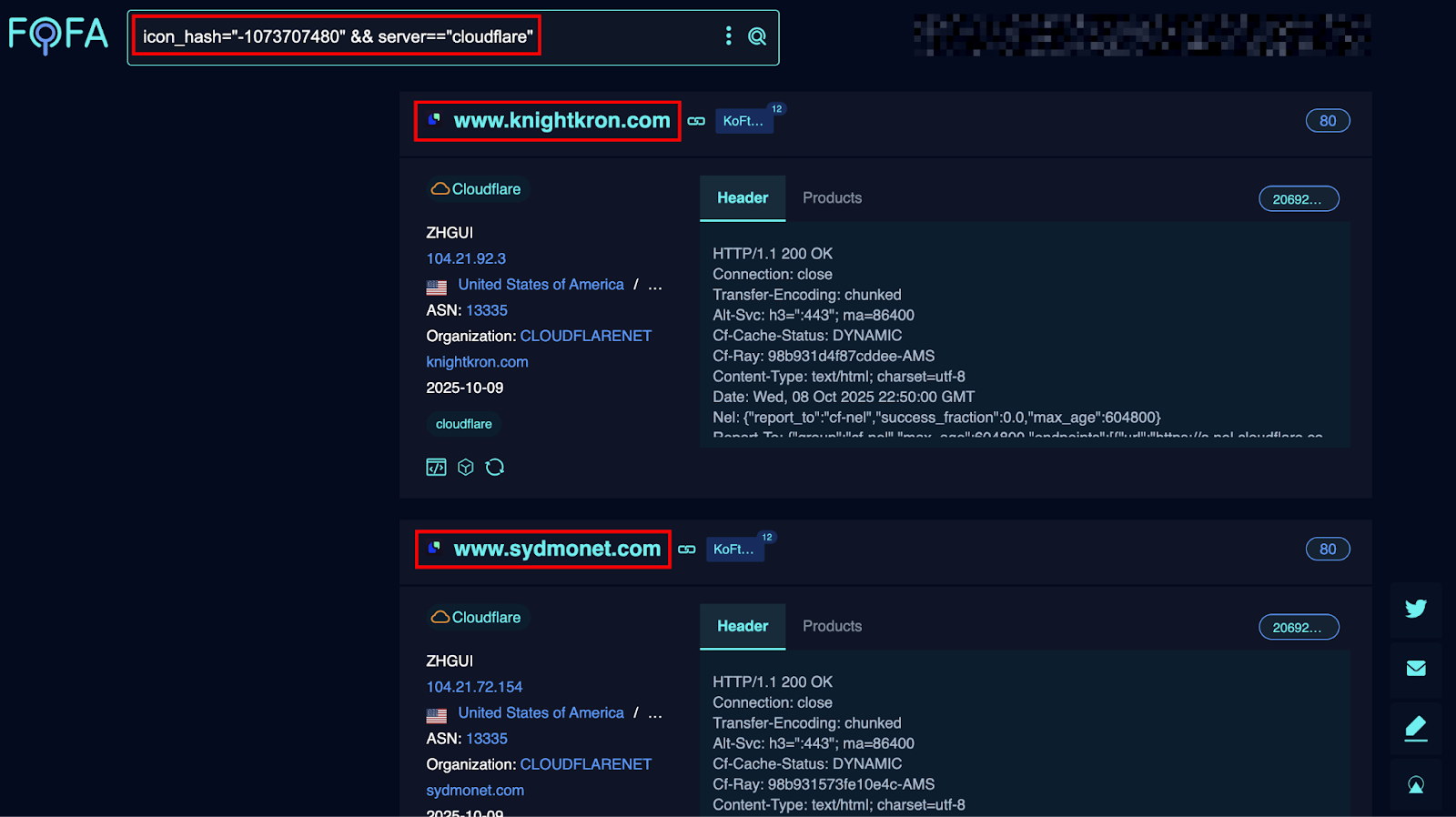1456x817 pixels.
Task: Click favicon icon beside www.sydmonet.com
Action: pyautogui.click(x=435, y=548)
